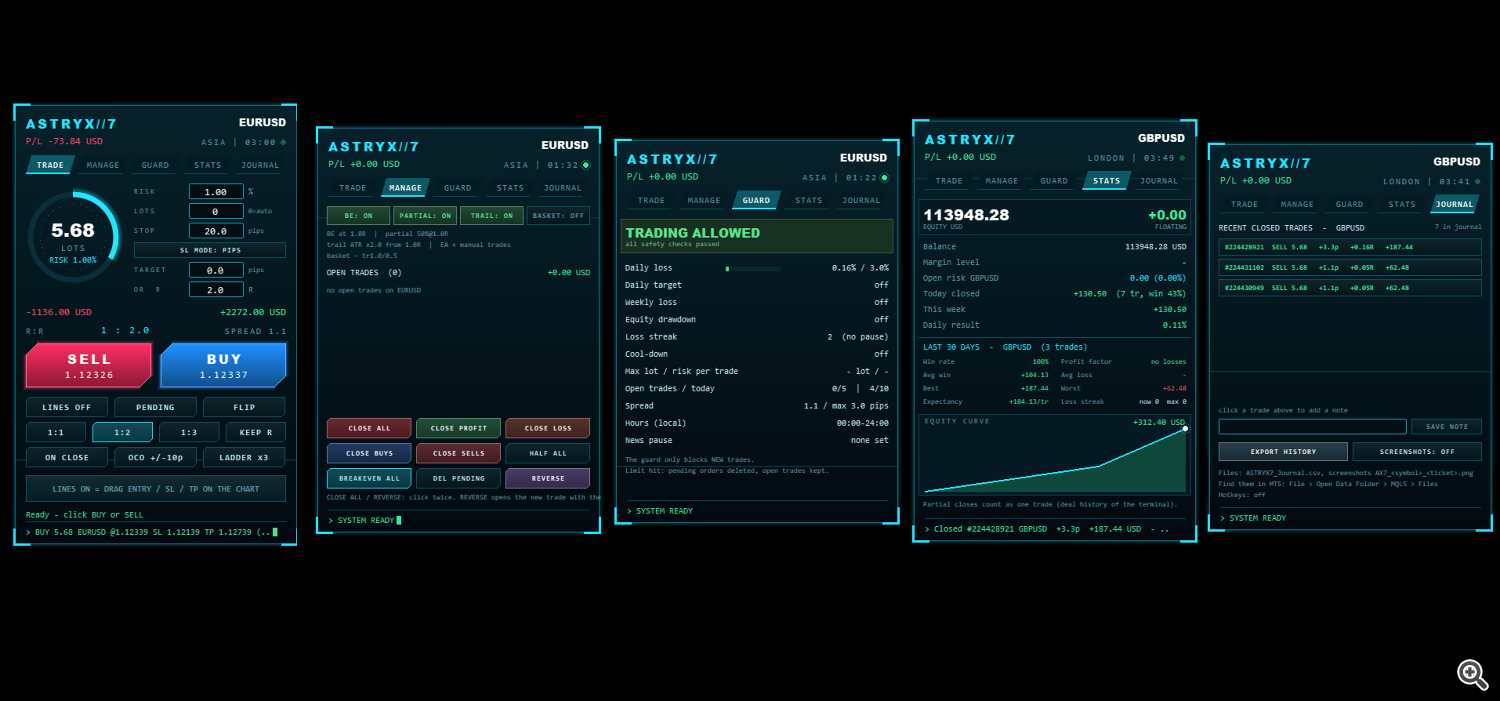Click the CLOSE BUYS button

click(369, 453)
